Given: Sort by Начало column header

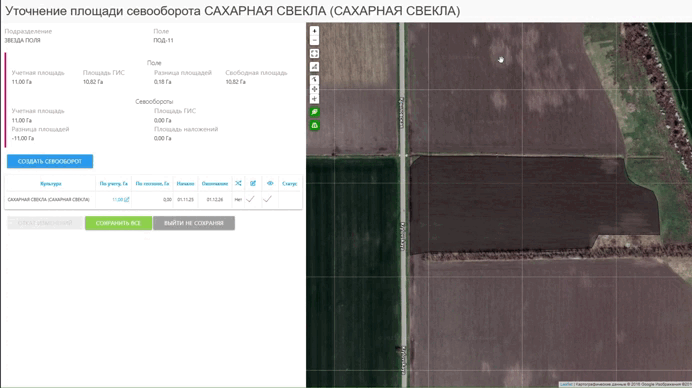Looking at the screenshot, I should pos(185,184).
